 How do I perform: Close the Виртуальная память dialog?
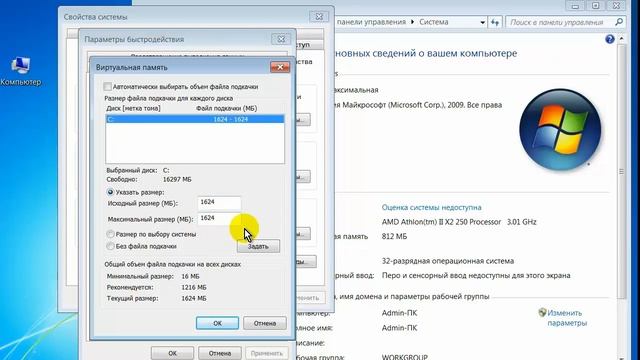[x=280, y=67]
